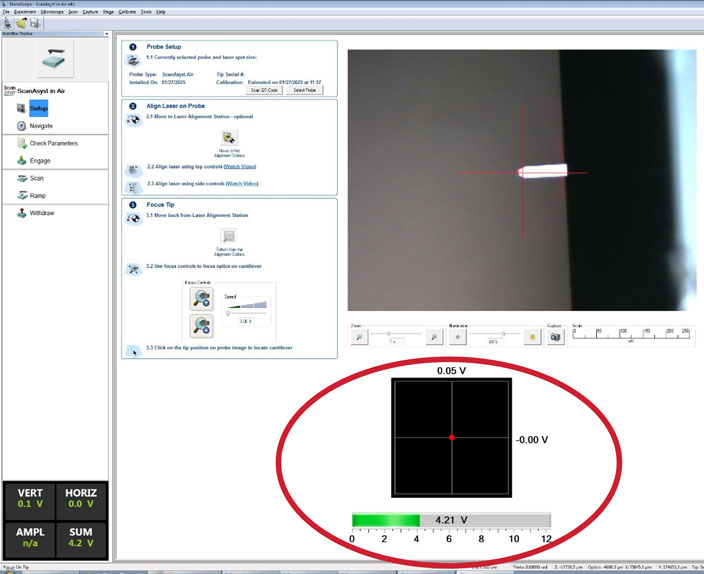Click the Move to Laser Alignment Station icon

[x=229, y=138]
